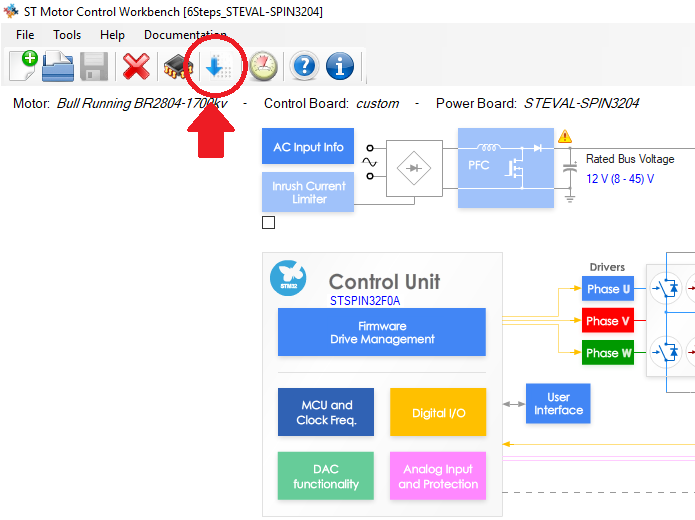Click the bus capacitor symbol
The height and width of the screenshot is (520, 695).
[x=570, y=168]
